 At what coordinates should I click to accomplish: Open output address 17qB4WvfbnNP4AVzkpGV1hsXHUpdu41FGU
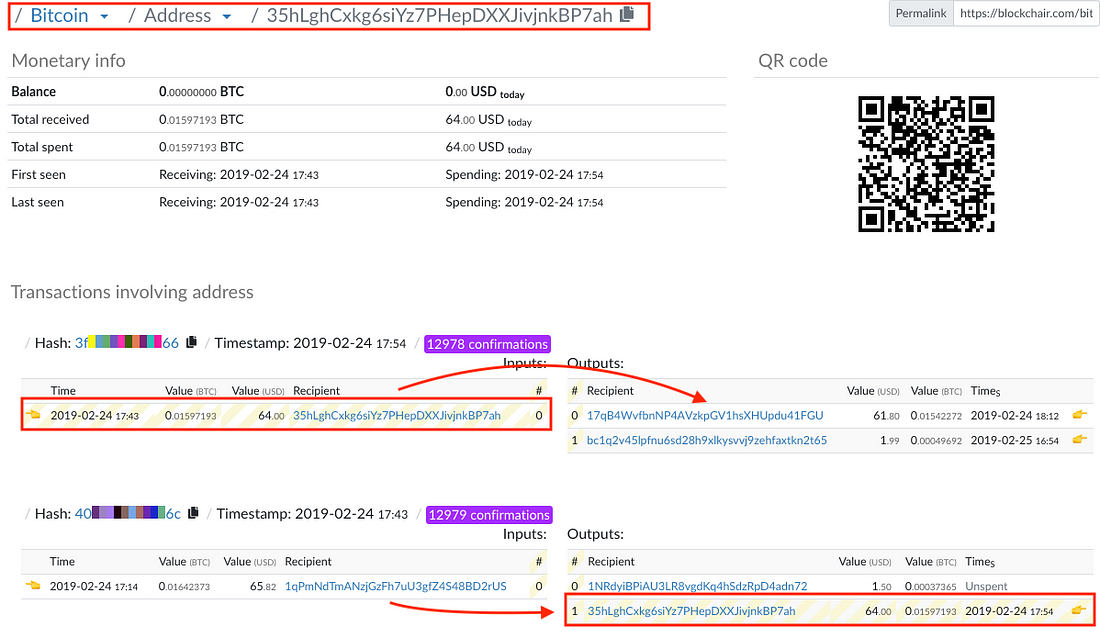(x=705, y=415)
